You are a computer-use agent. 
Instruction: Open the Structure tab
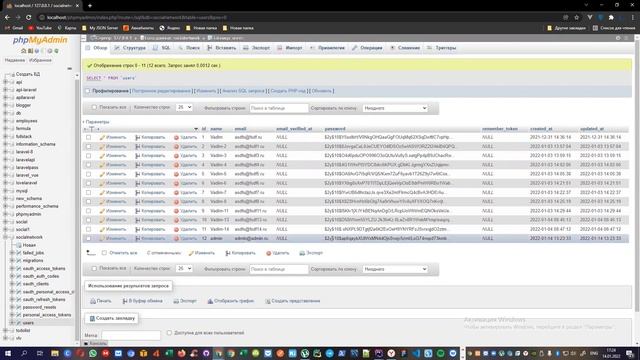pos(130,48)
